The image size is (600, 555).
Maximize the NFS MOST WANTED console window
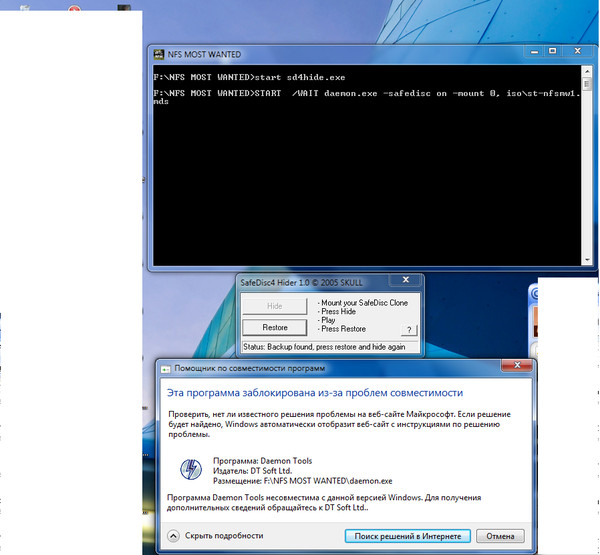552,51
